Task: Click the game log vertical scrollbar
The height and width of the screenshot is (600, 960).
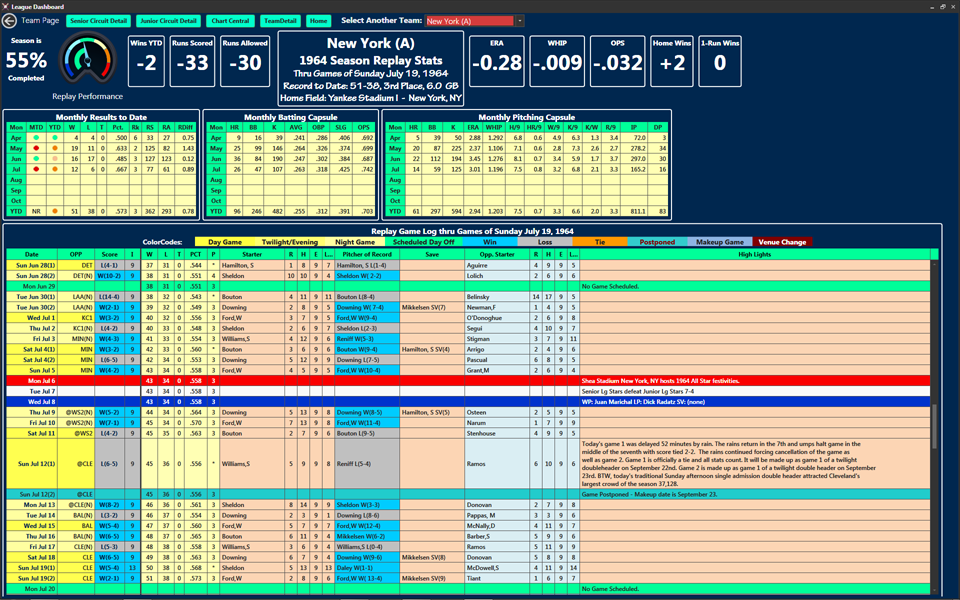Action: click(934, 426)
